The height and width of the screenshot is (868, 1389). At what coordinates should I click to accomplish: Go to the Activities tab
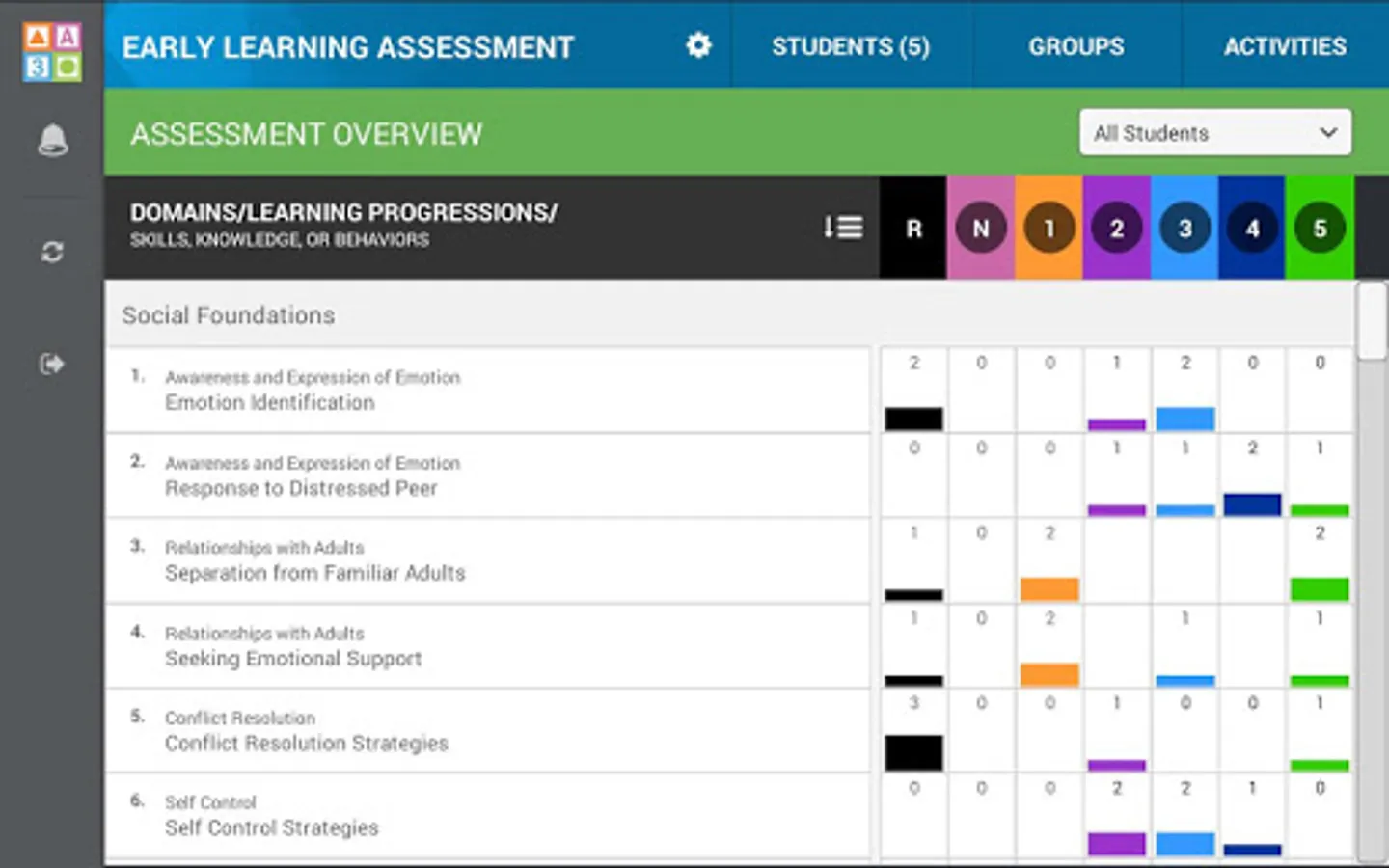click(1285, 46)
